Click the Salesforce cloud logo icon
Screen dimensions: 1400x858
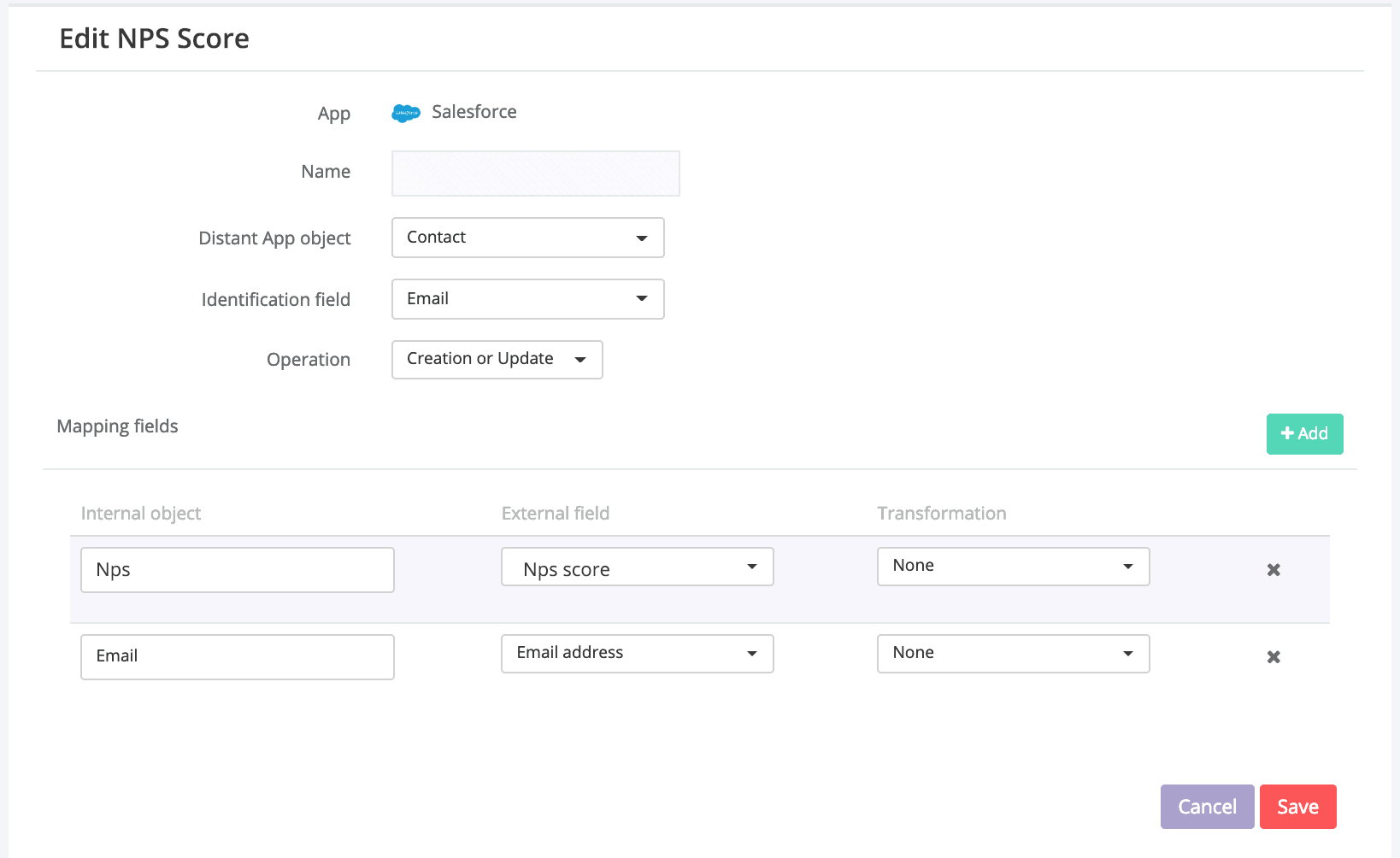tap(406, 113)
